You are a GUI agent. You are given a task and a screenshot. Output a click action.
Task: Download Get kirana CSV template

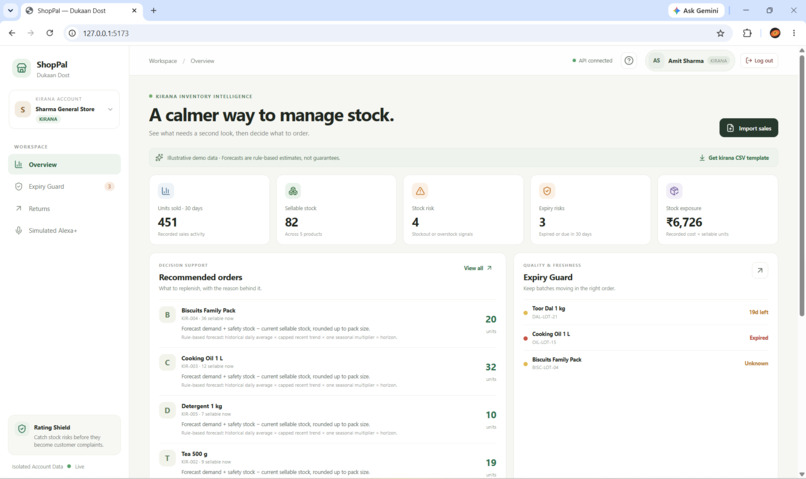point(734,158)
